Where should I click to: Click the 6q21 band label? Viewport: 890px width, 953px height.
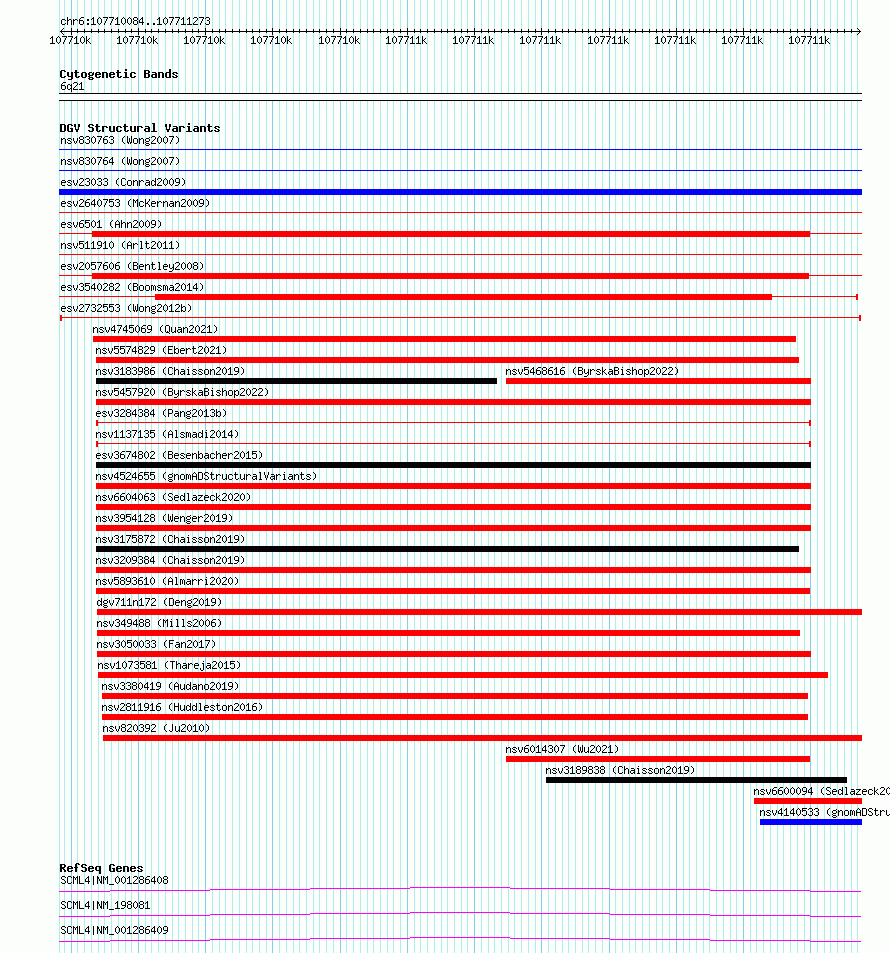72,86
